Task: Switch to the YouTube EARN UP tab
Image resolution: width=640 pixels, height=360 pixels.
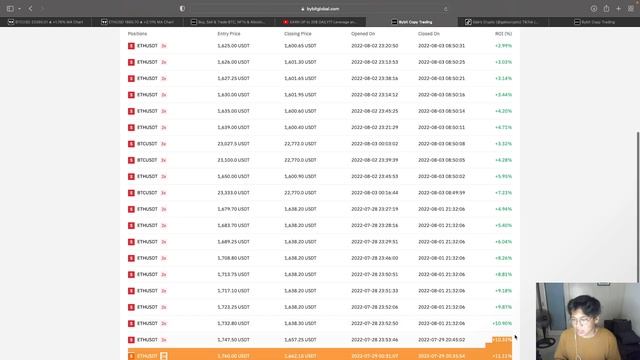Action: [320, 22]
